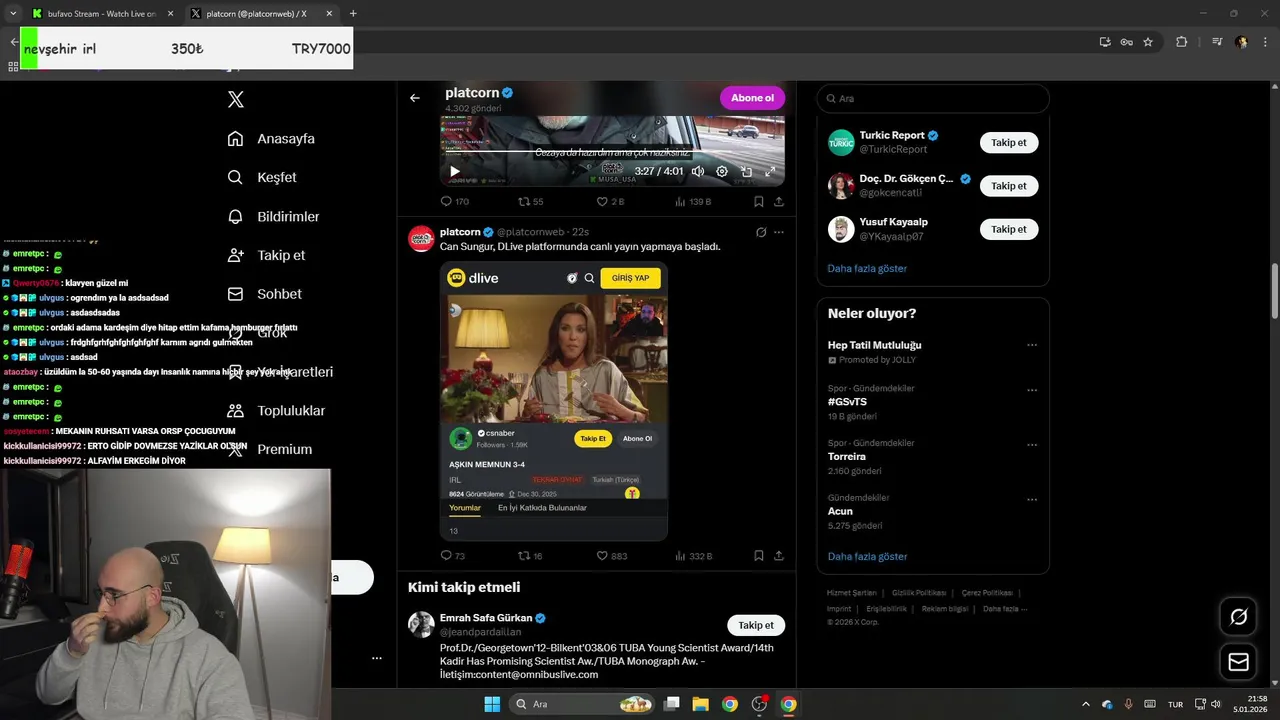This screenshot has height=720, width=1280.
Task: Click Daha fazla göster under Neler oluyor
Action: click(x=867, y=556)
